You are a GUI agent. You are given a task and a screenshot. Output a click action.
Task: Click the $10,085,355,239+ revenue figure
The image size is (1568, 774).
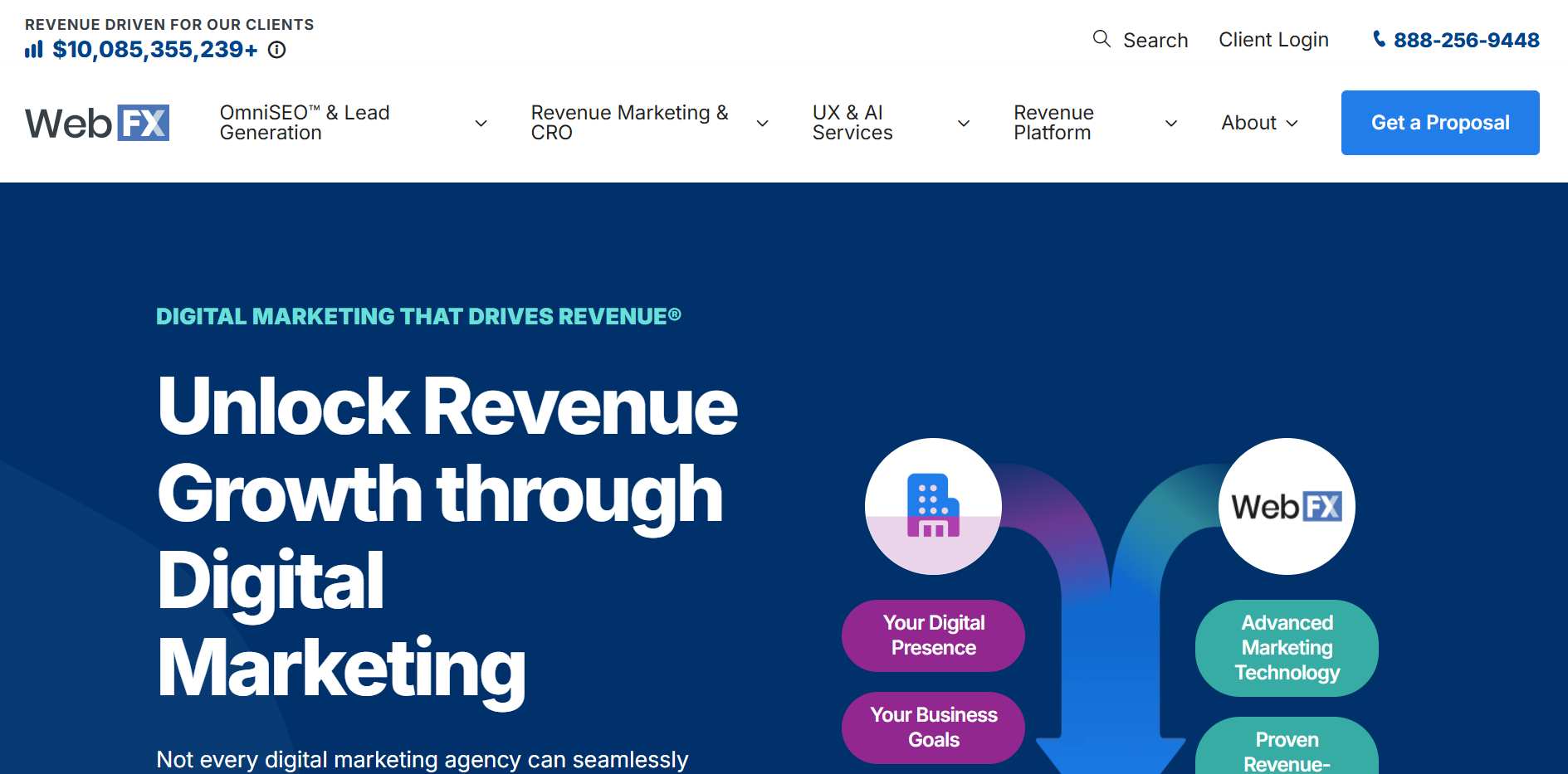pos(155,50)
